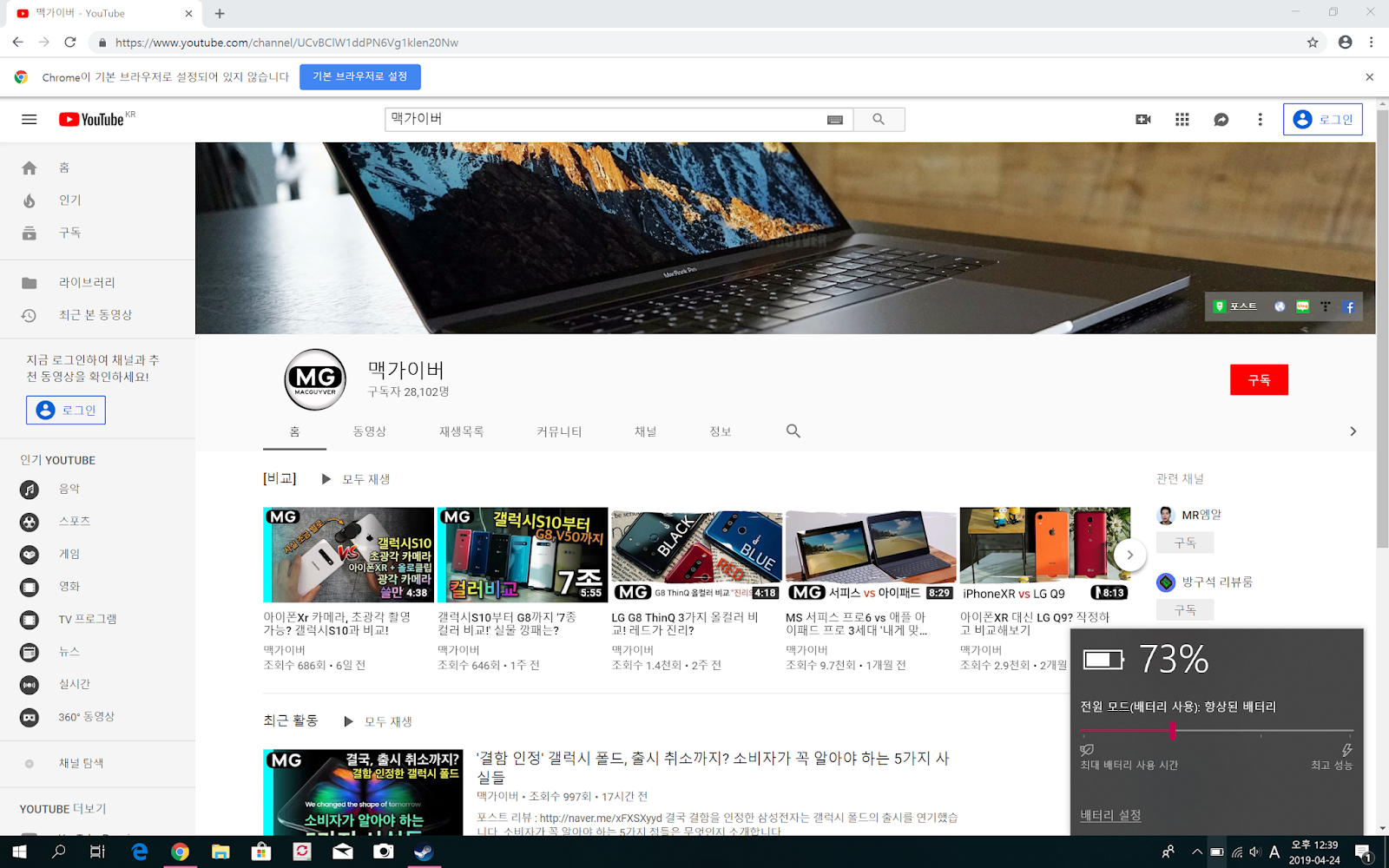Open 뉴스 category in sidebar
The height and width of the screenshot is (868, 1389).
pyautogui.click(x=97, y=652)
